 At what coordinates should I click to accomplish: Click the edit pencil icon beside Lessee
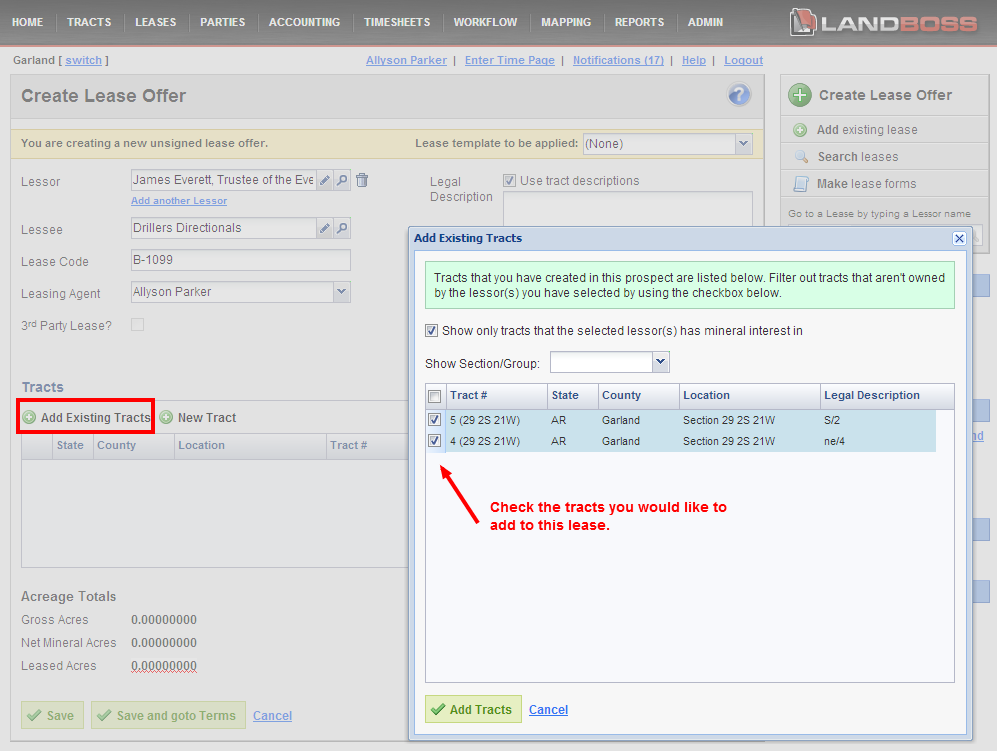coord(325,229)
